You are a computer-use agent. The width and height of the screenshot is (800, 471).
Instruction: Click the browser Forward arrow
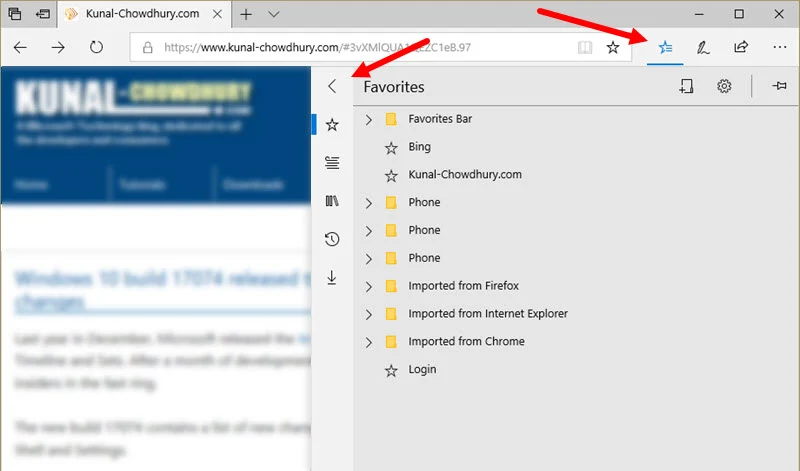pos(58,47)
